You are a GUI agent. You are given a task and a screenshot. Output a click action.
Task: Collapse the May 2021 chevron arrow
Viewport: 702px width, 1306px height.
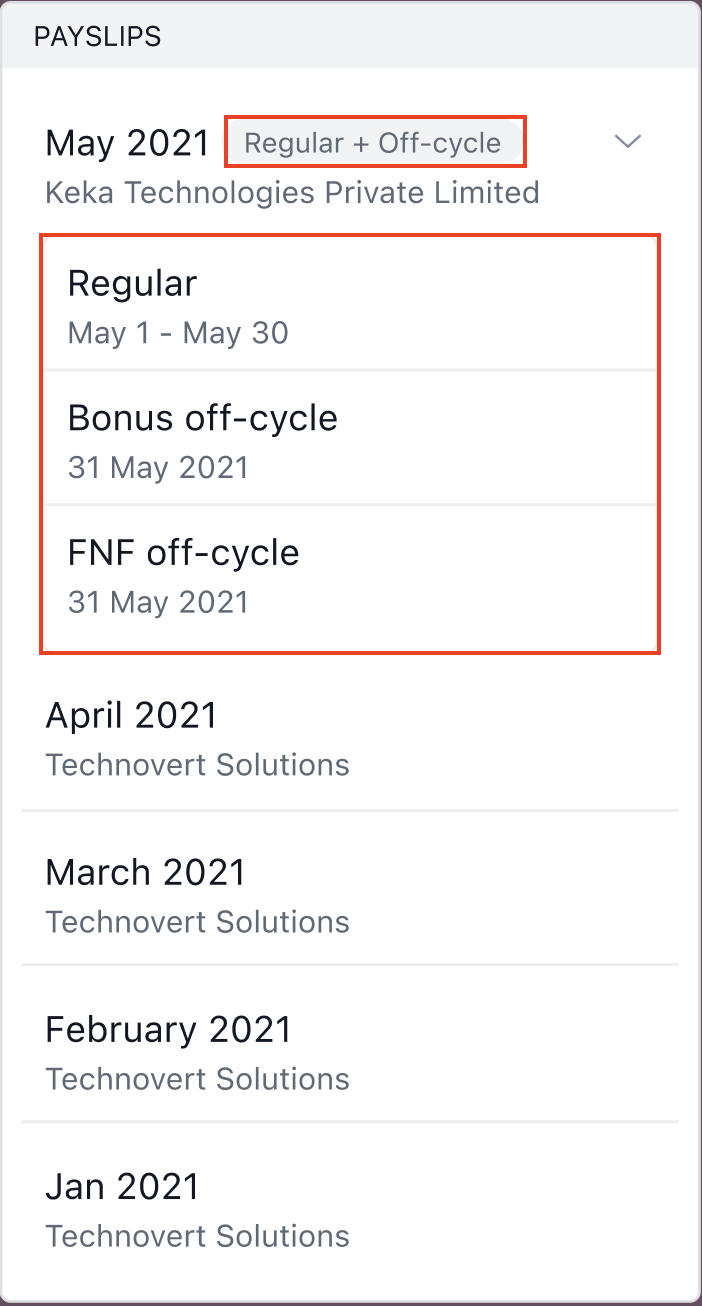tap(627, 142)
